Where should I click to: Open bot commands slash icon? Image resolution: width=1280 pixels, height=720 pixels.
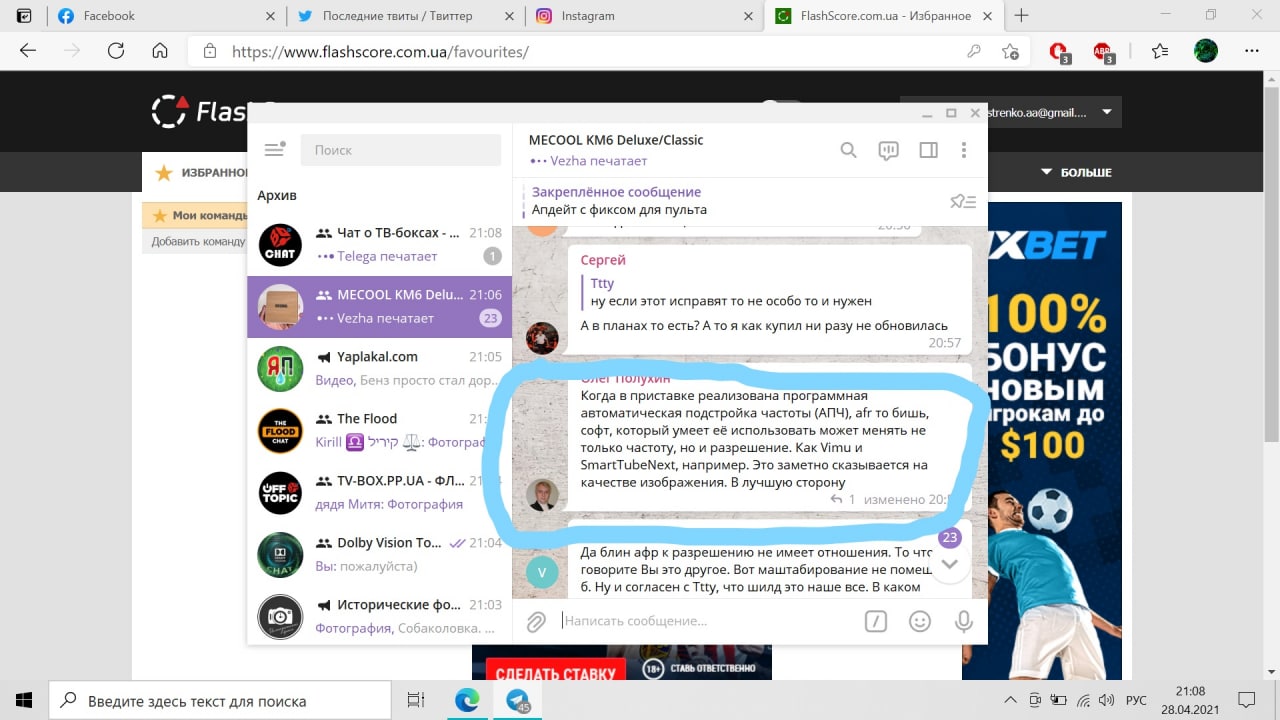(875, 621)
